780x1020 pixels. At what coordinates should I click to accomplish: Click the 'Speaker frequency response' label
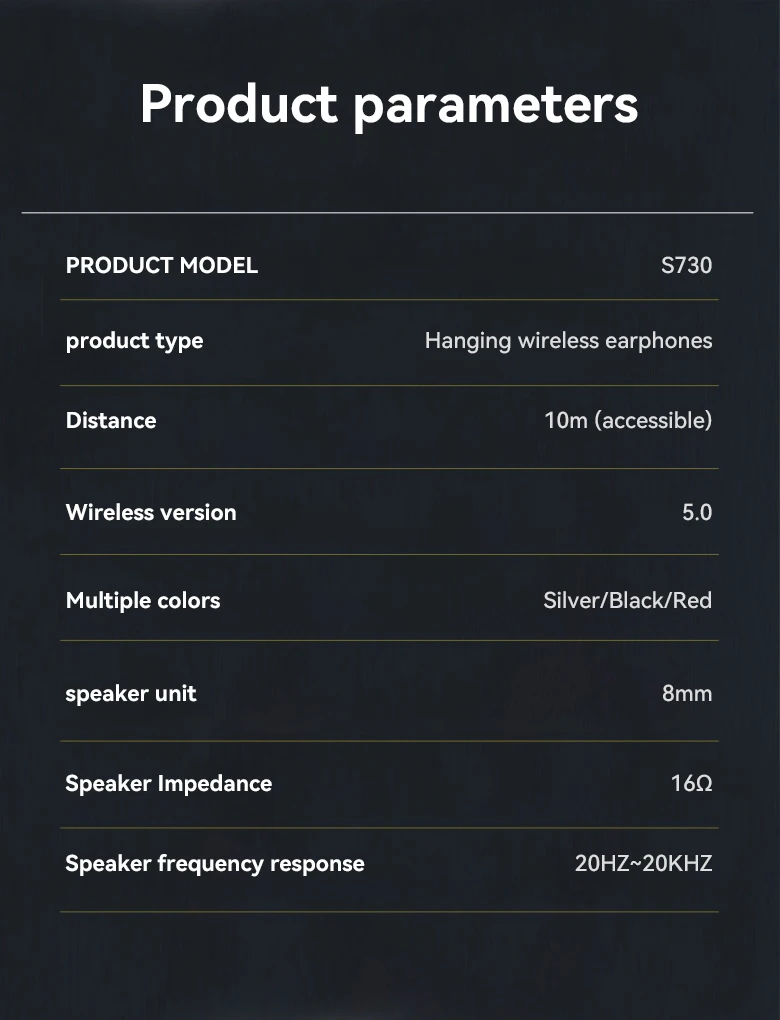(x=215, y=864)
